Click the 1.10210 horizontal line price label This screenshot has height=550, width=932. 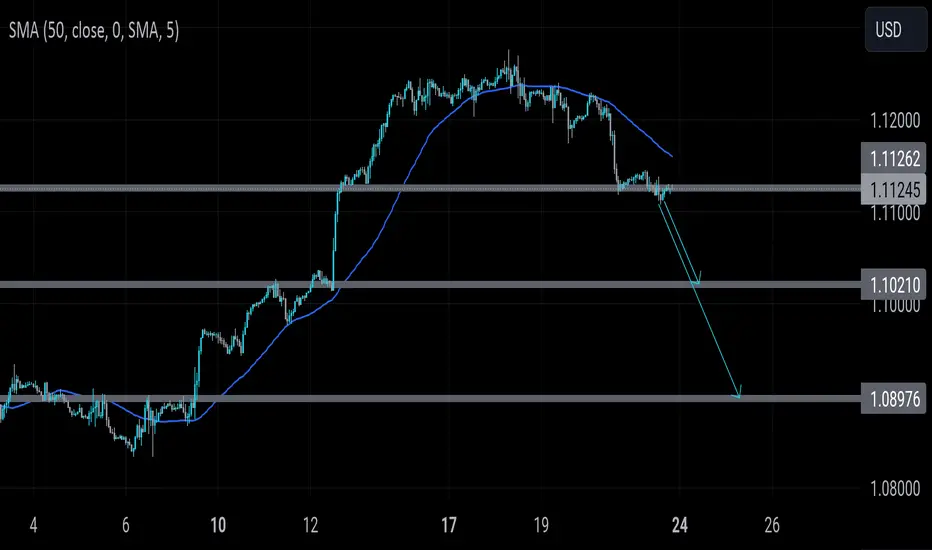tap(893, 285)
